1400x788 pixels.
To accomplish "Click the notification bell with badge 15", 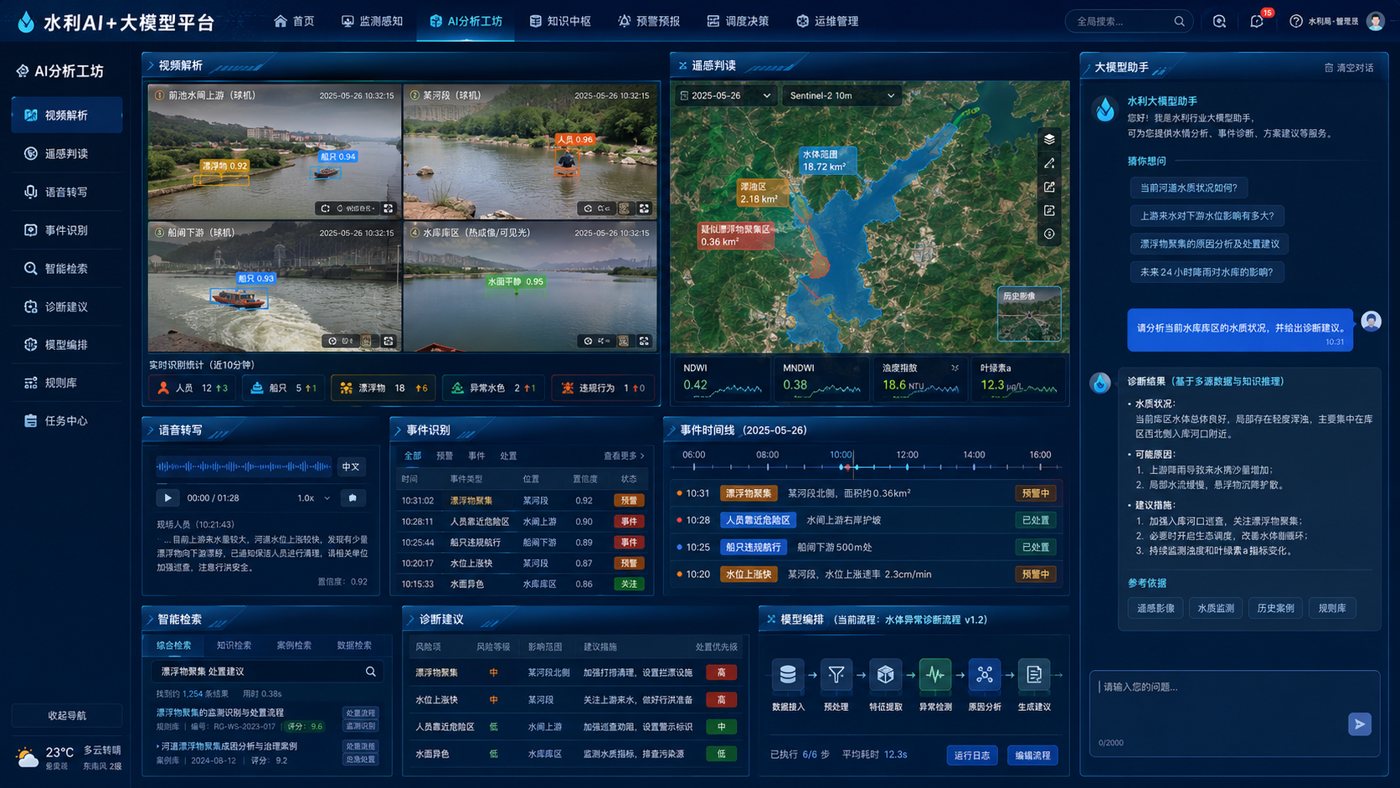I will click(x=1257, y=21).
